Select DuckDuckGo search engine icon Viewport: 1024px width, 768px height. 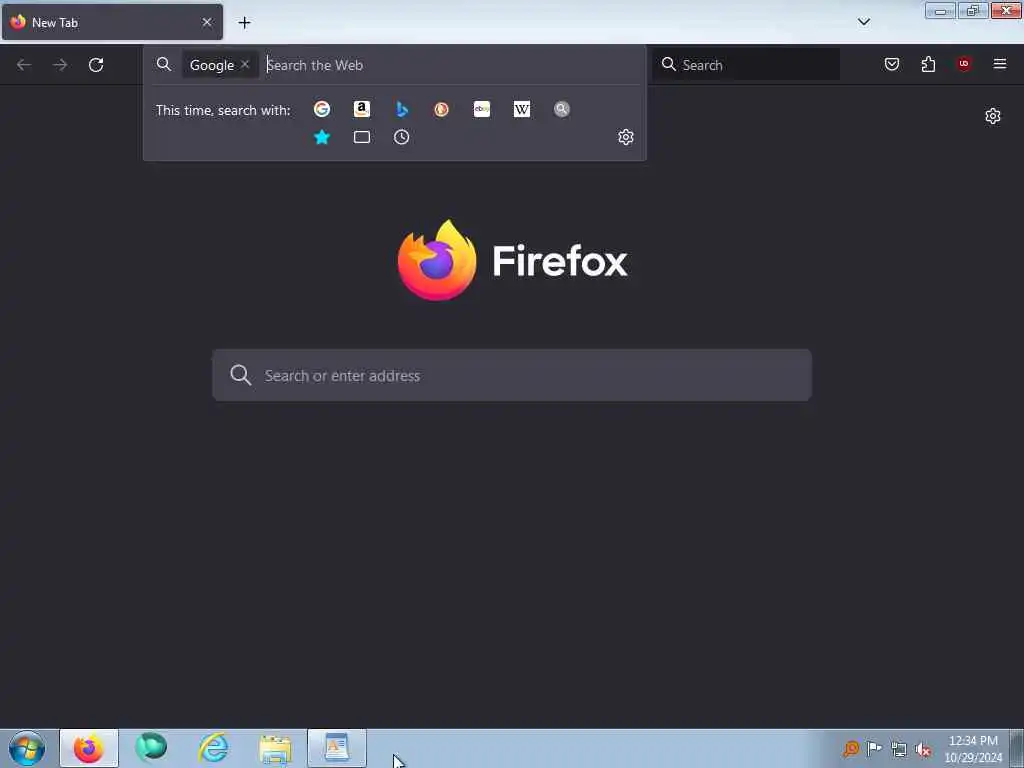point(441,109)
